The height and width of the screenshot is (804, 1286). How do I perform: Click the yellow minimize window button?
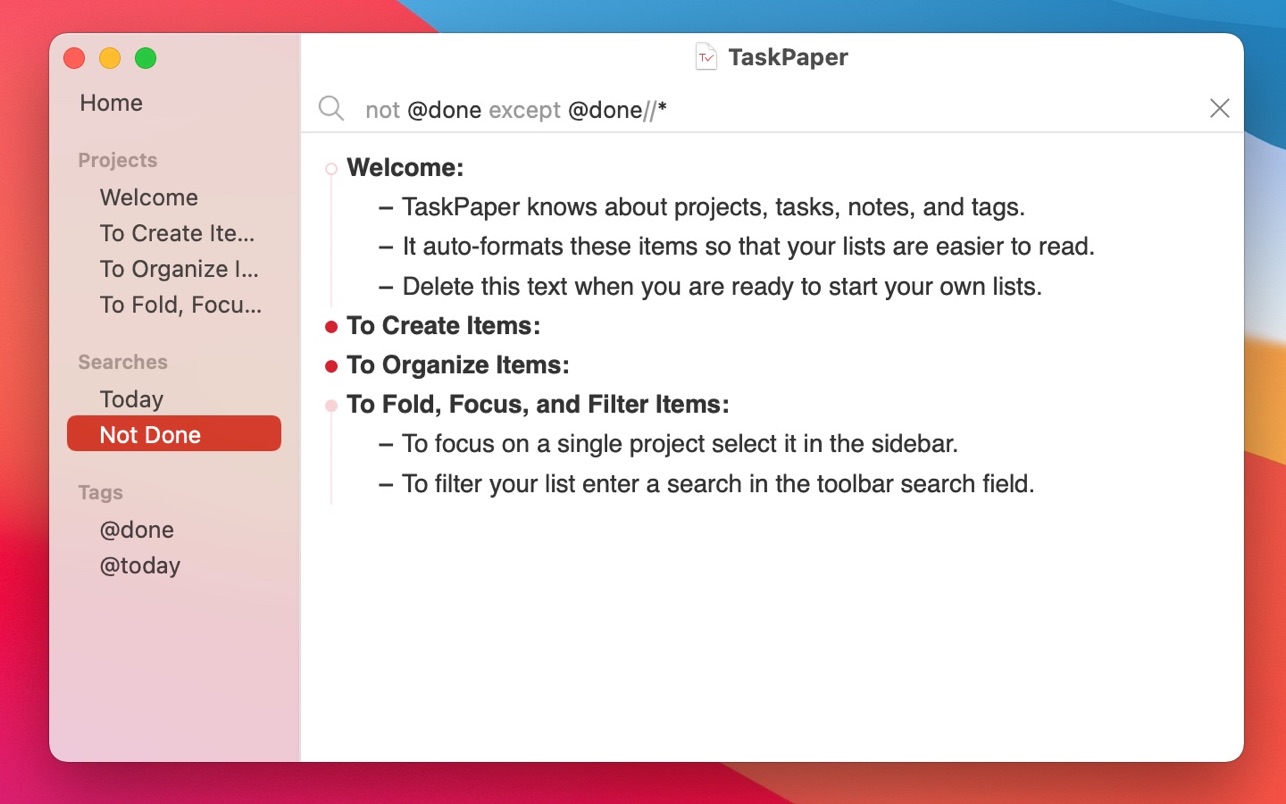coord(110,58)
